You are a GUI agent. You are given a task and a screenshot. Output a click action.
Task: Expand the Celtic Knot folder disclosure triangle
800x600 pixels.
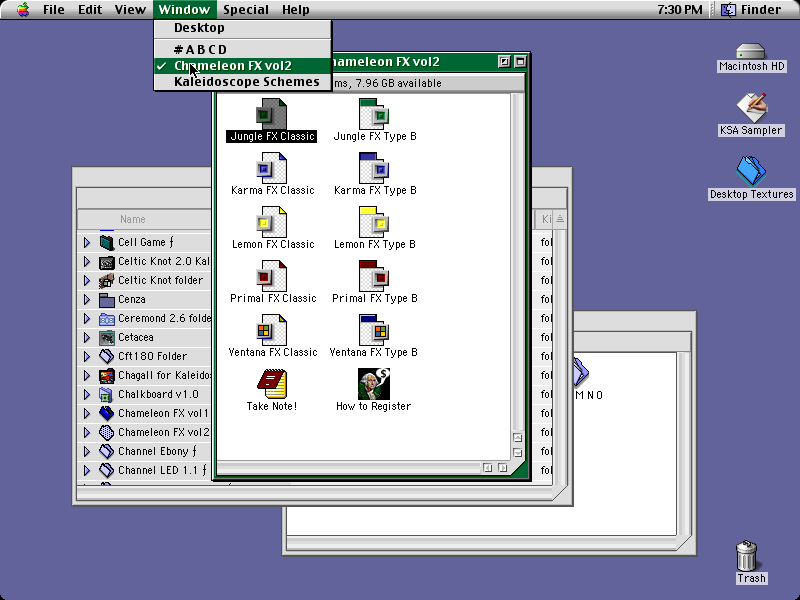[87, 281]
